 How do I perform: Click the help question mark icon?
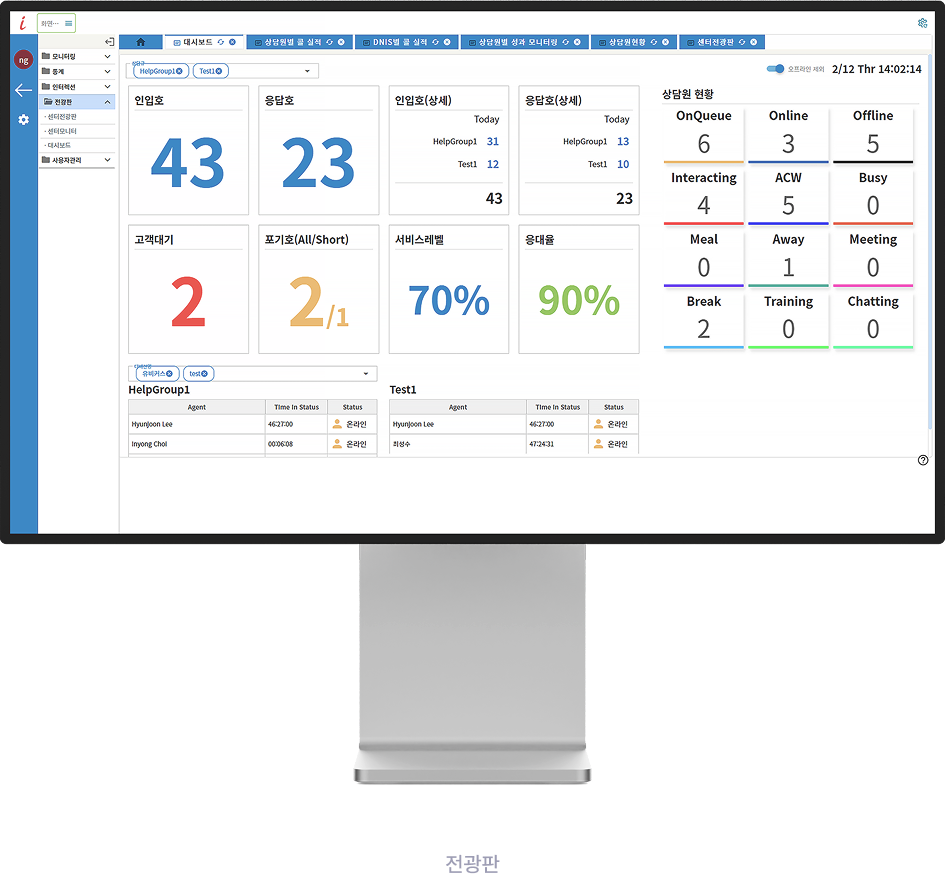(922, 460)
